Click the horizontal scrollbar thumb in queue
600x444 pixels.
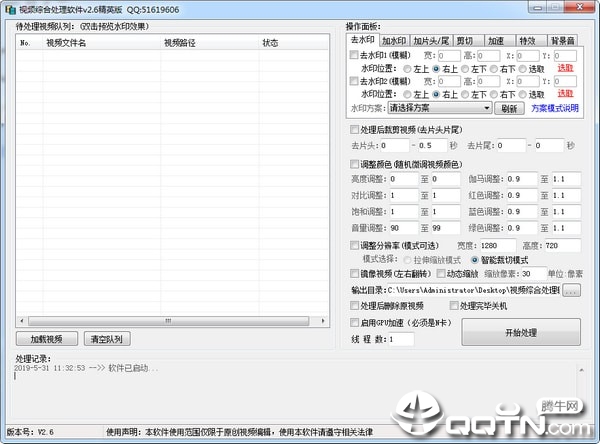click(168, 320)
